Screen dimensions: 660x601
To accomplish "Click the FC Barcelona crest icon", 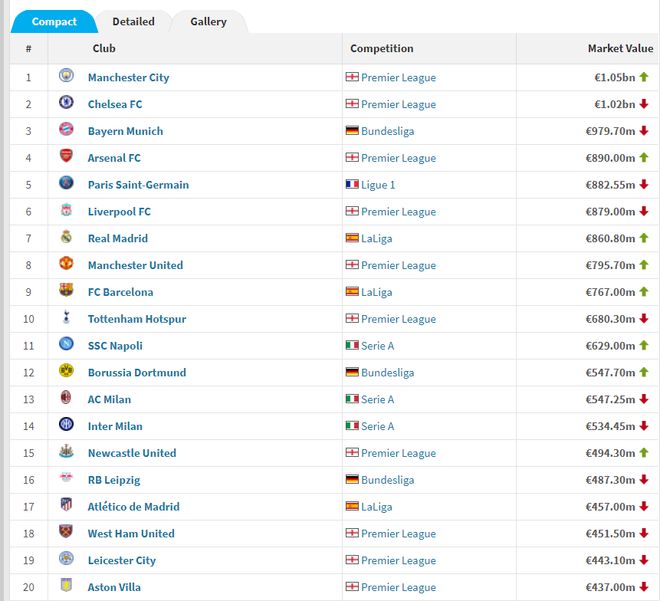I will 66,291.
